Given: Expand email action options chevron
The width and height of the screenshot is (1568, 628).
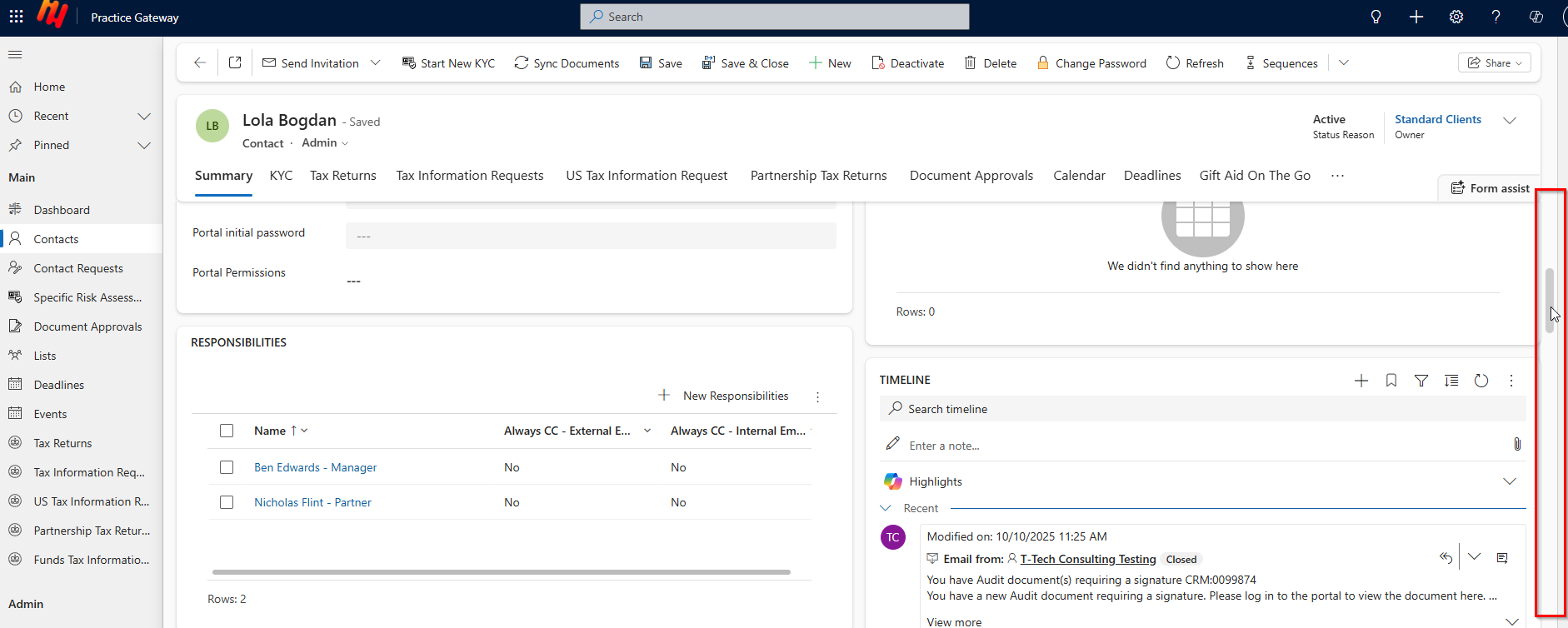Looking at the screenshot, I should (x=1474, y=557).
